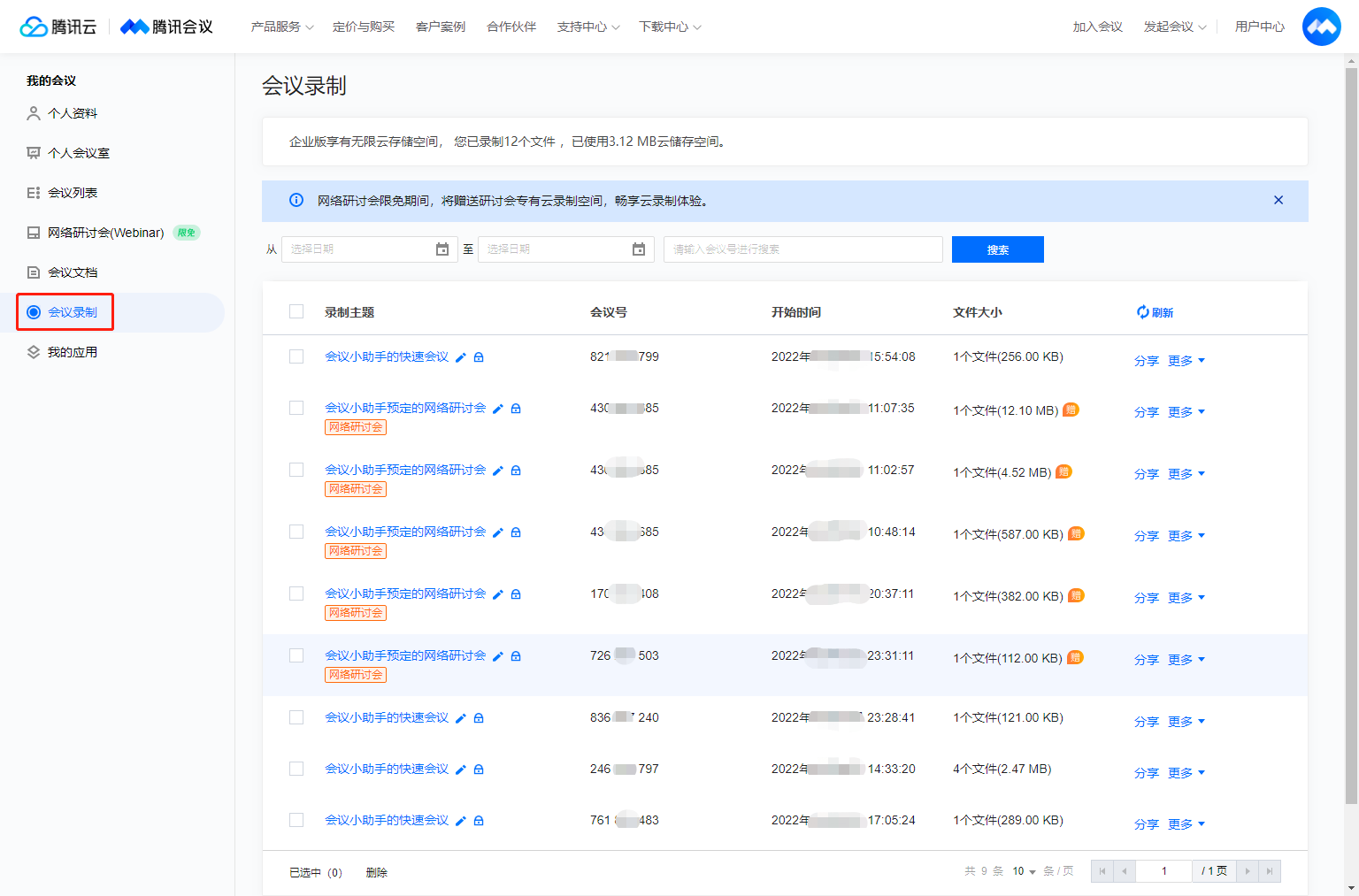Open 个人资料 in sidebar
Viewport: 1359px width, 896px height.
tap(62, 113)
